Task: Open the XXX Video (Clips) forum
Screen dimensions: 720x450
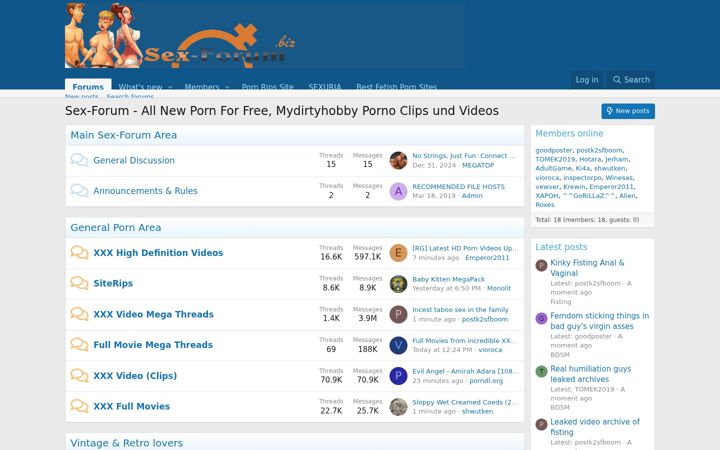Action: 135,376
